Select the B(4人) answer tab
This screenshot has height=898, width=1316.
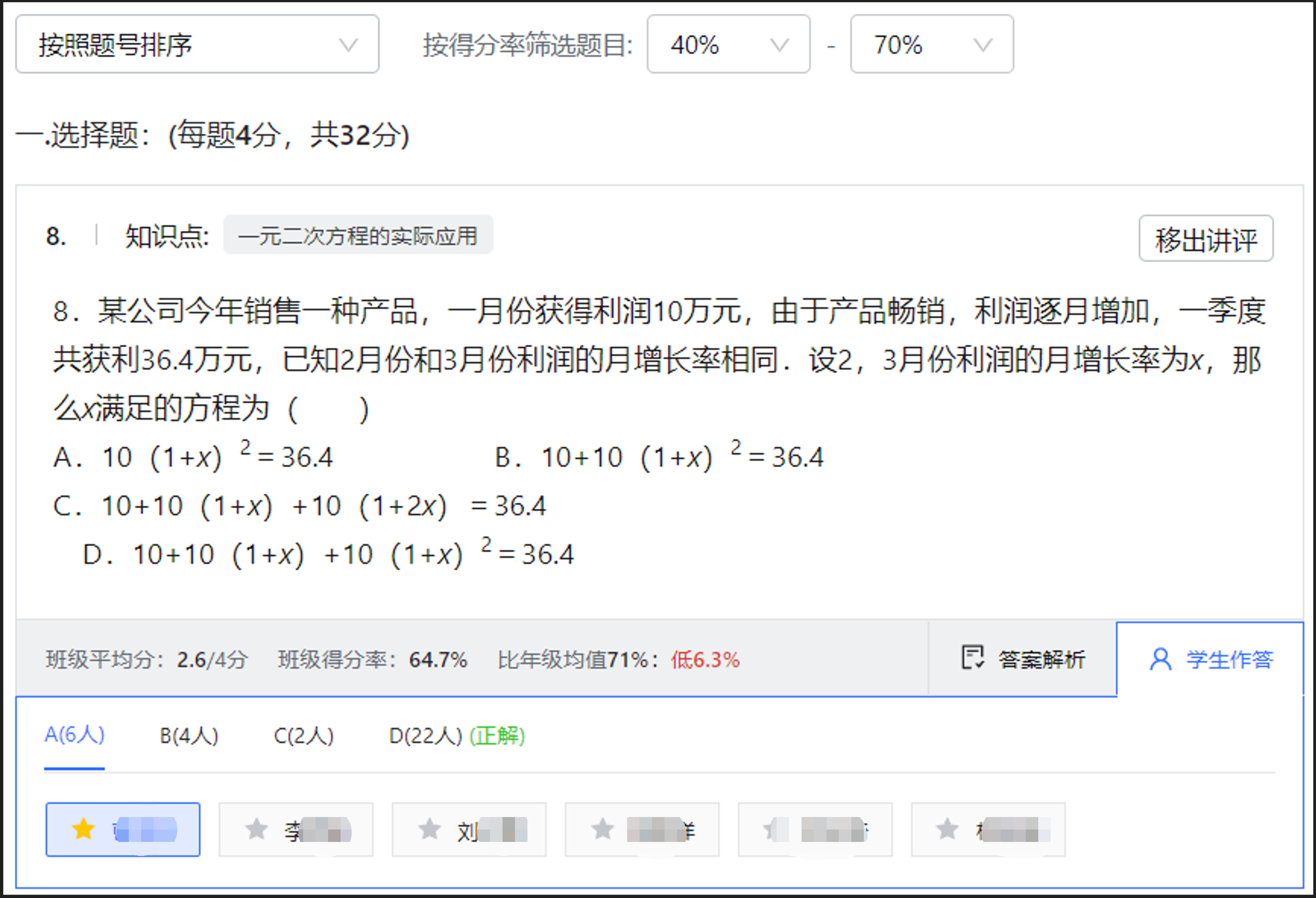[188, 736]
